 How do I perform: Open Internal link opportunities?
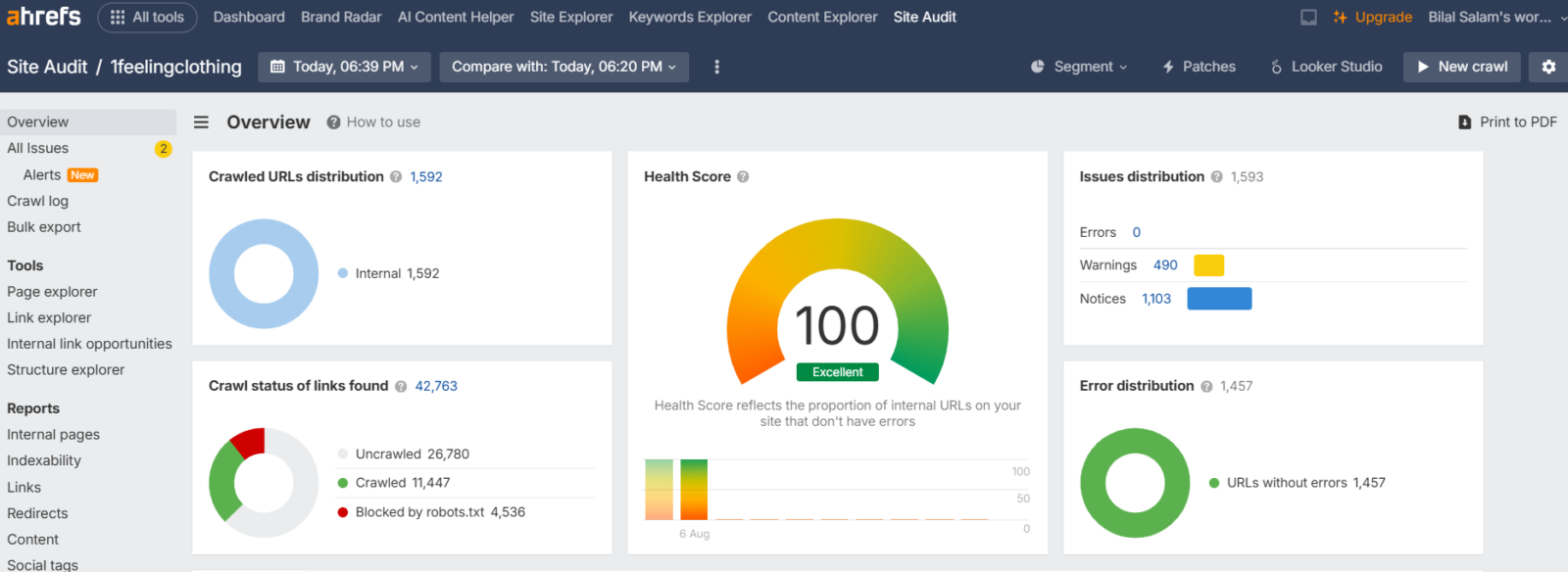click(x=89, y=344)
